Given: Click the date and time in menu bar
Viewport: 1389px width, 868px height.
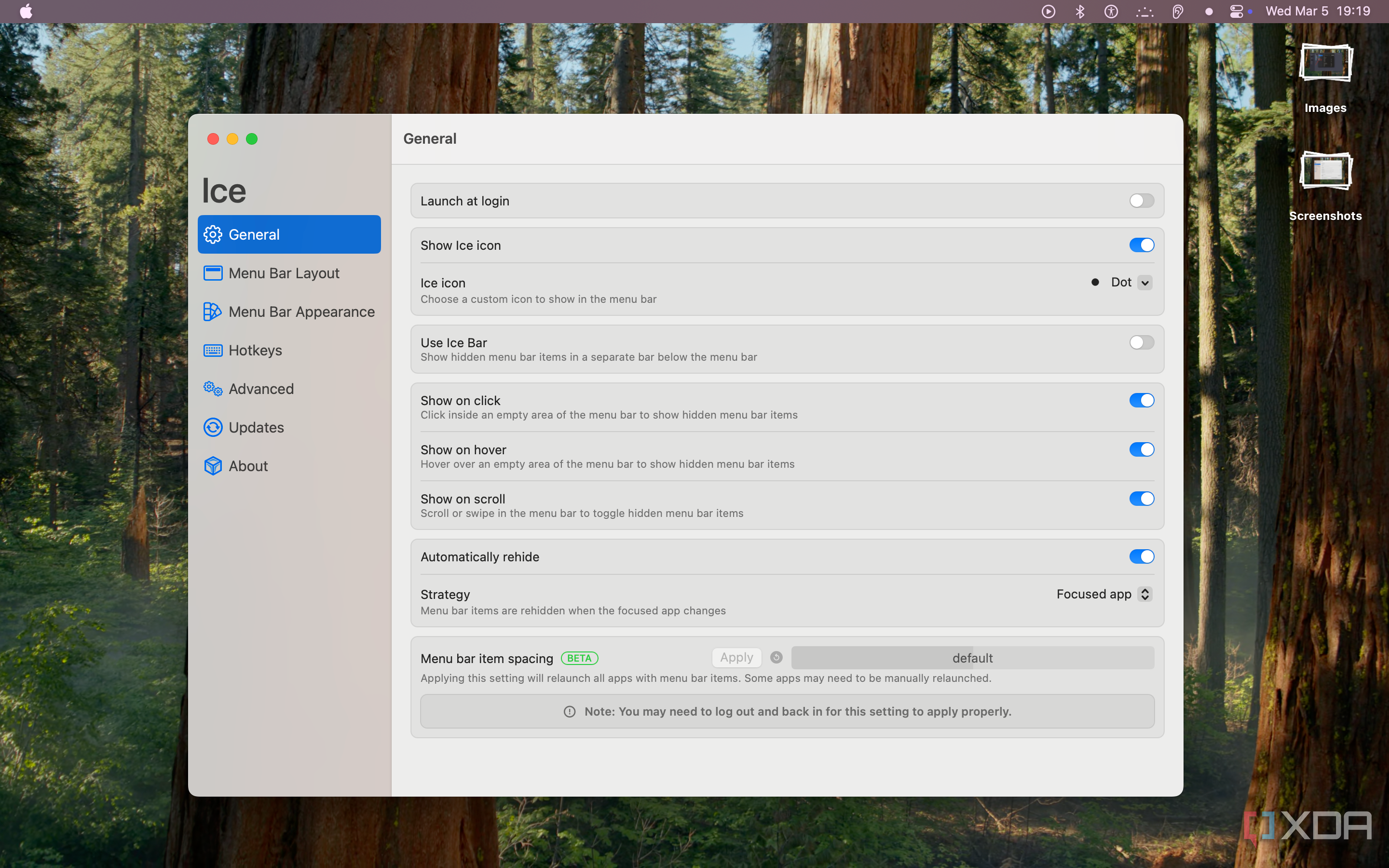Looking at the screenshot, I should (x=1318, y=12).
